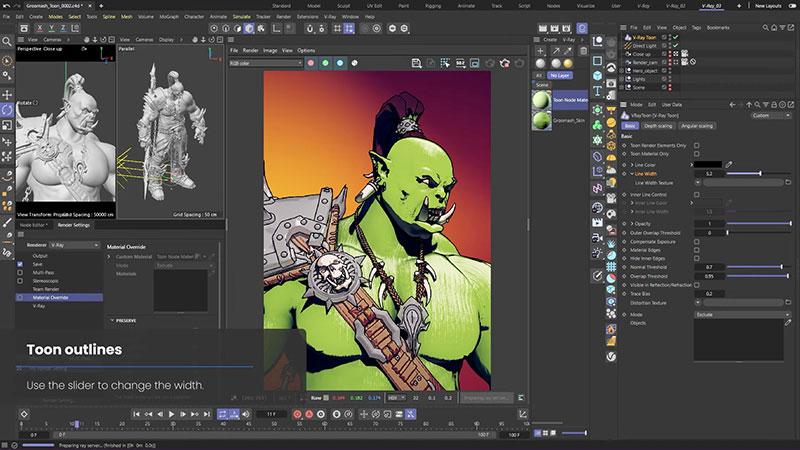Click the All filter button in Material Manager
800x450 pixels.
click(538, 75)
